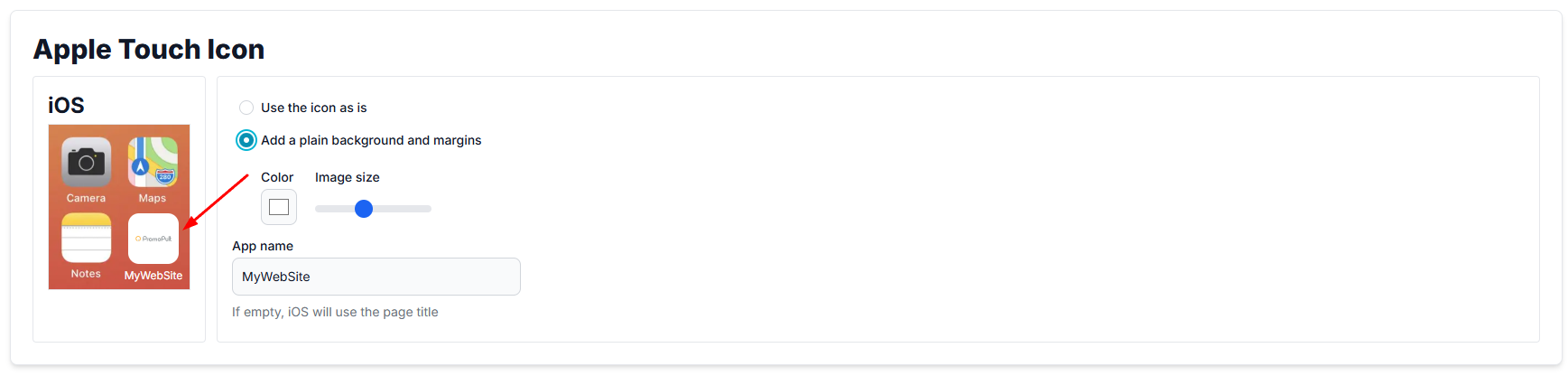The height and width of the screenshot is (376, 1568).
Task: Click the Image size slider handle
Action: coord(364,209)
